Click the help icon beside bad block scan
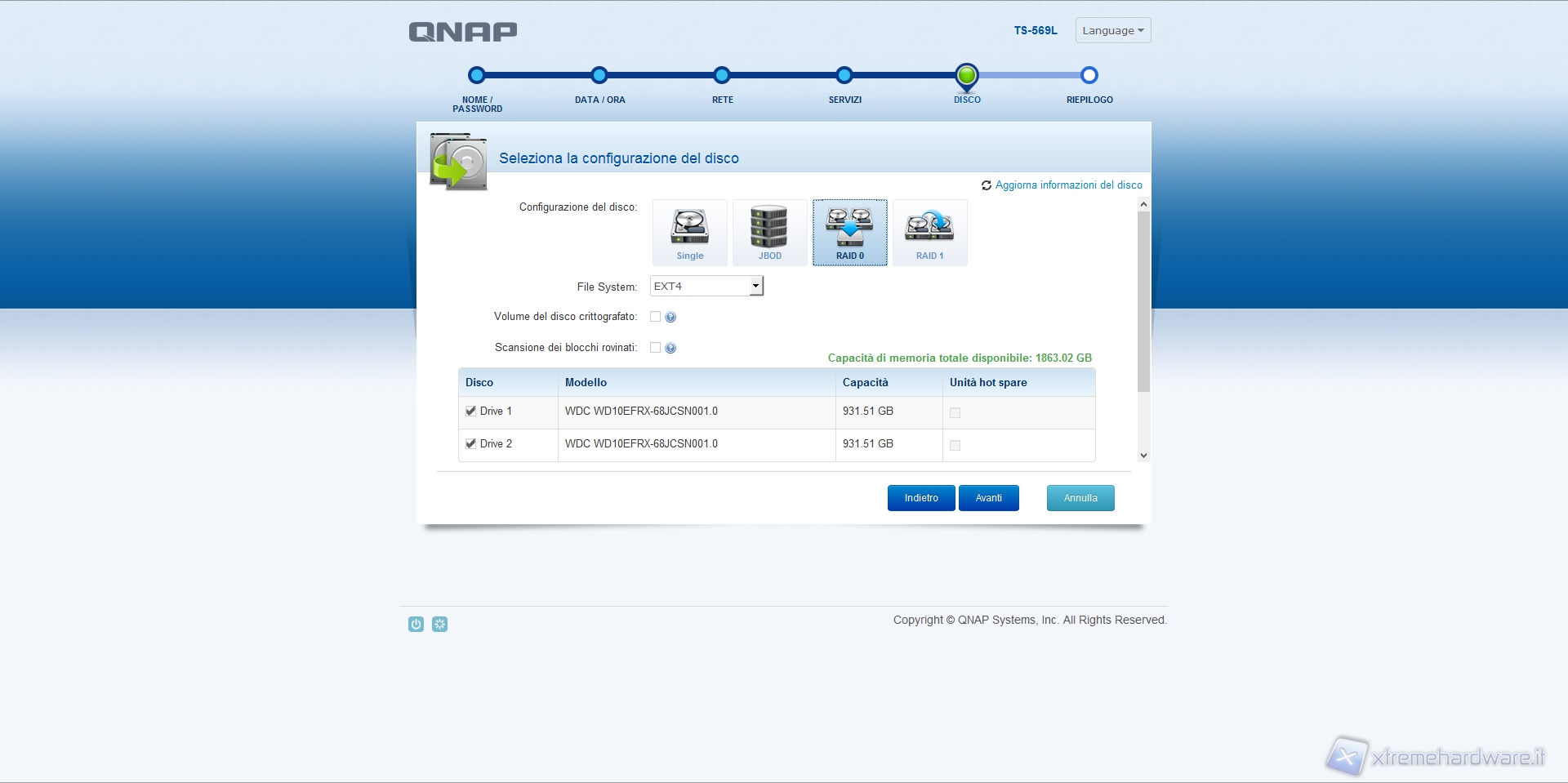The width and height of the screenshot is (1568, 783). point(670,349)
